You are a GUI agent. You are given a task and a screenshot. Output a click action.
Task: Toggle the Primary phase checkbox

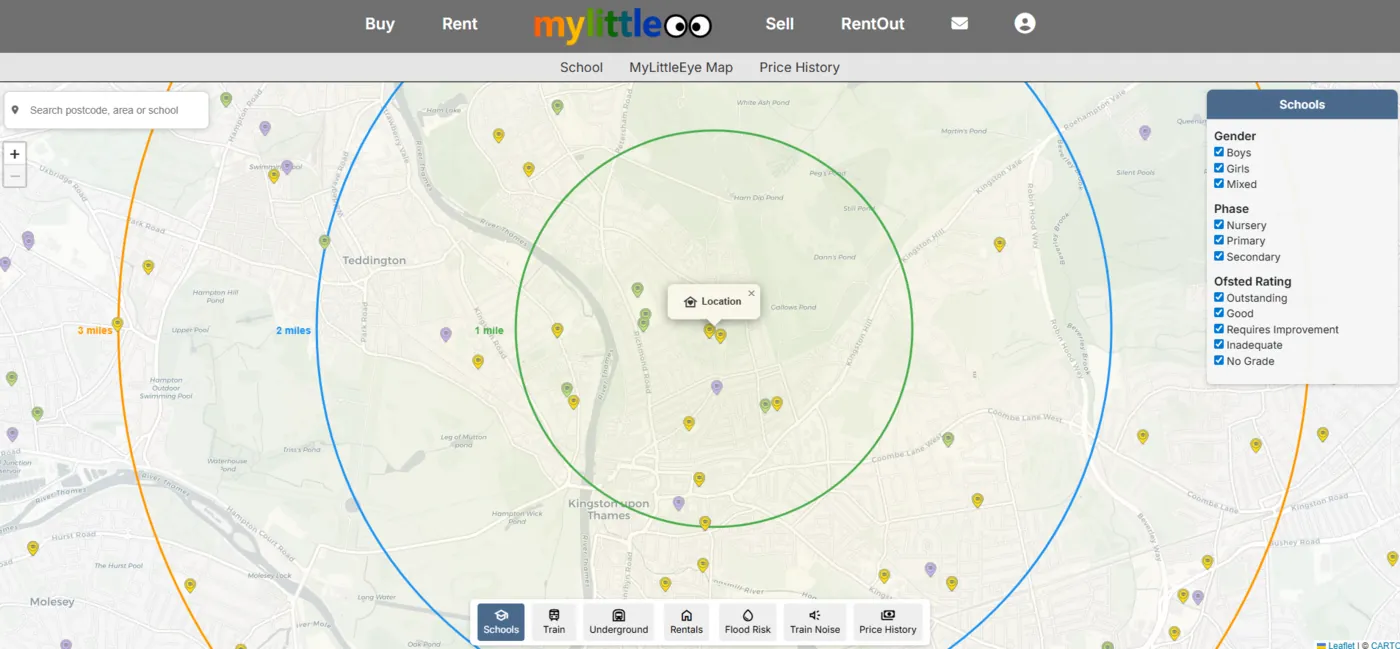click(x=1219, y=241)
